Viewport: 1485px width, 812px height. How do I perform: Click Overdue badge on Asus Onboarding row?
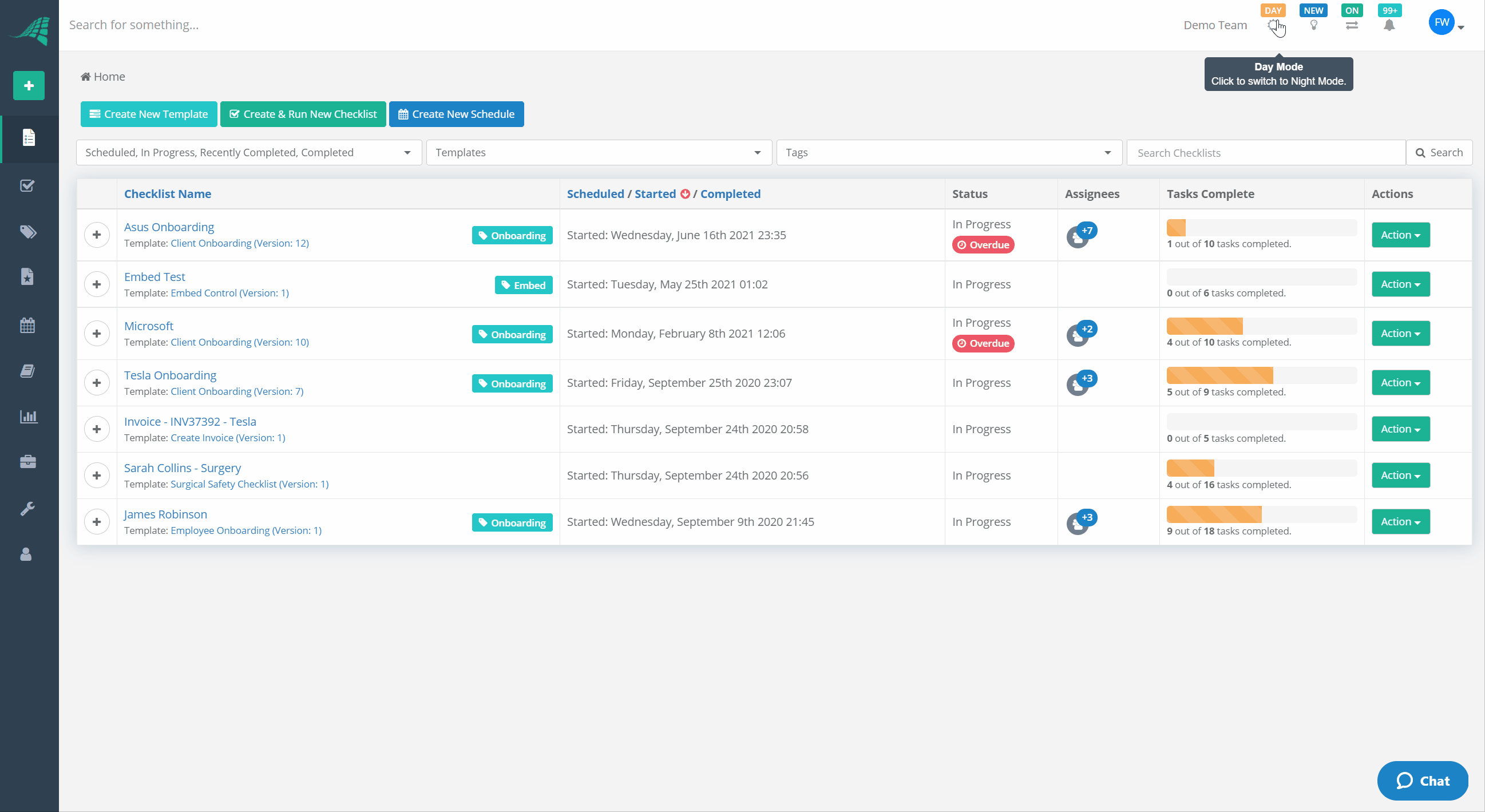pos(983,245)
